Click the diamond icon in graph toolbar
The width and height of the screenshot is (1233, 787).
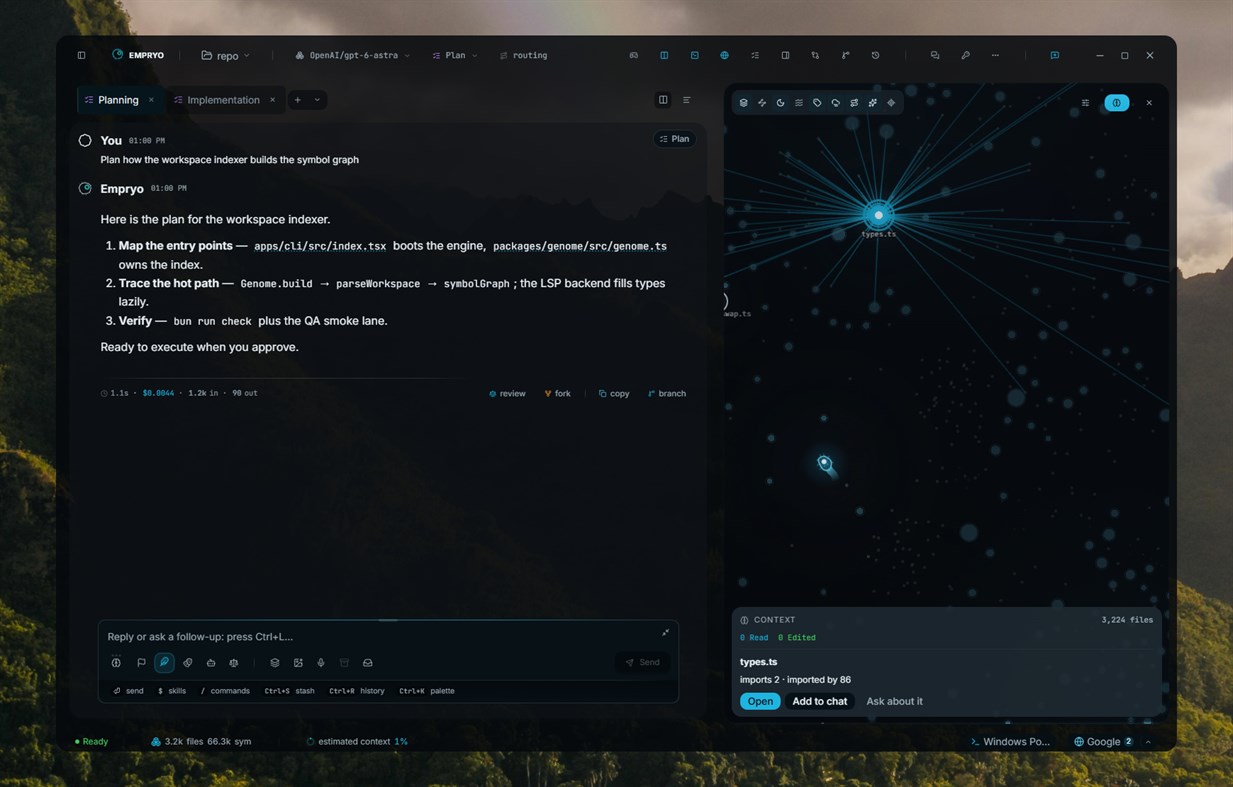pos(891,103)
